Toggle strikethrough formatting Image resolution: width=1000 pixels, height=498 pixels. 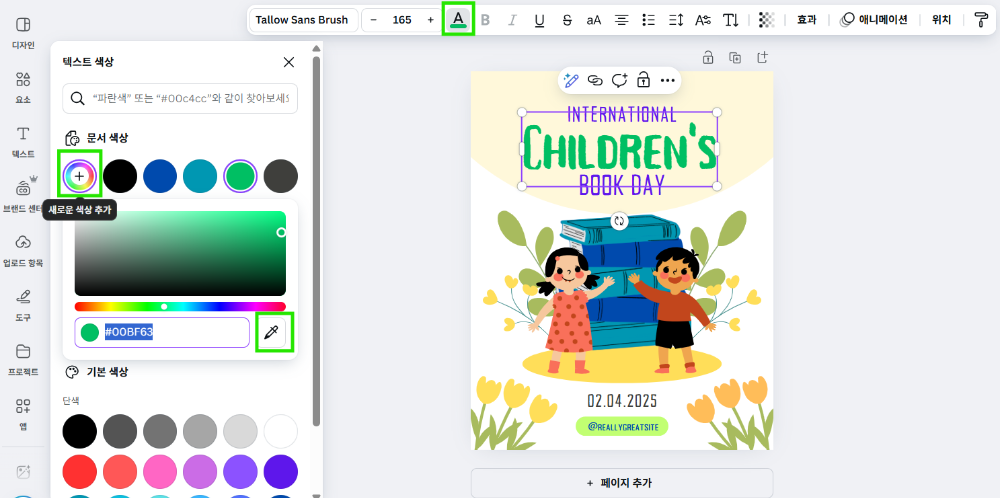[x=567, y=20]
